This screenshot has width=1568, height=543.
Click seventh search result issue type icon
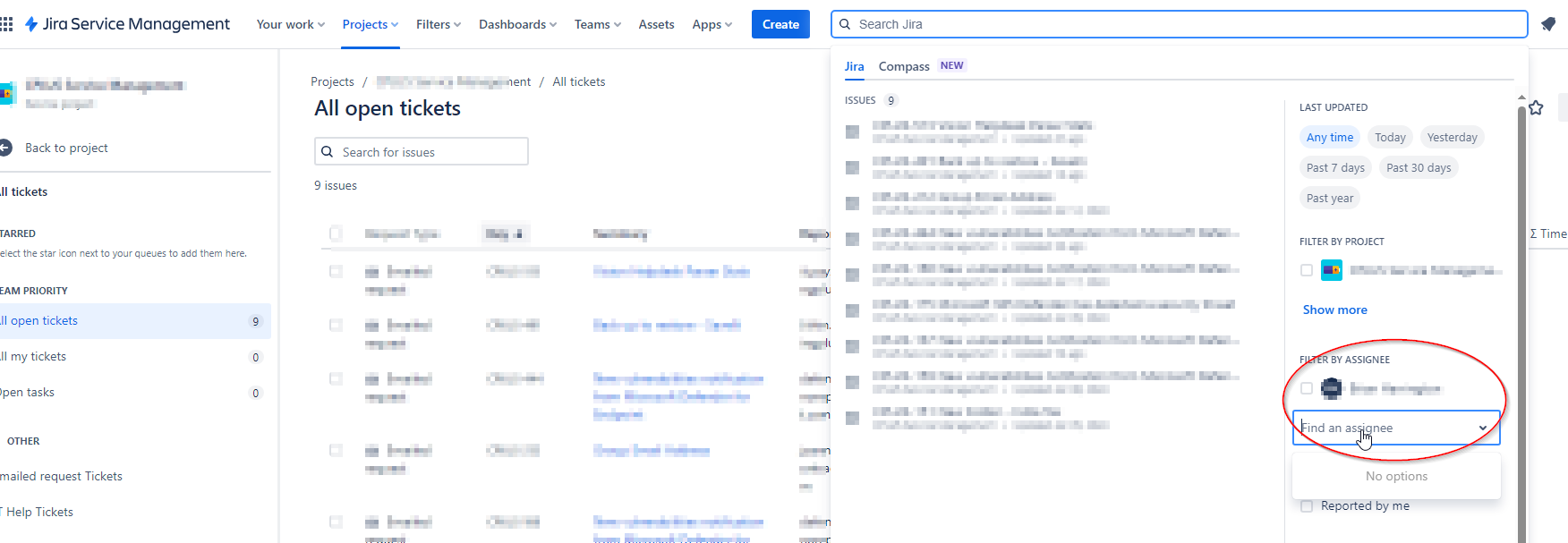(852, 346)
